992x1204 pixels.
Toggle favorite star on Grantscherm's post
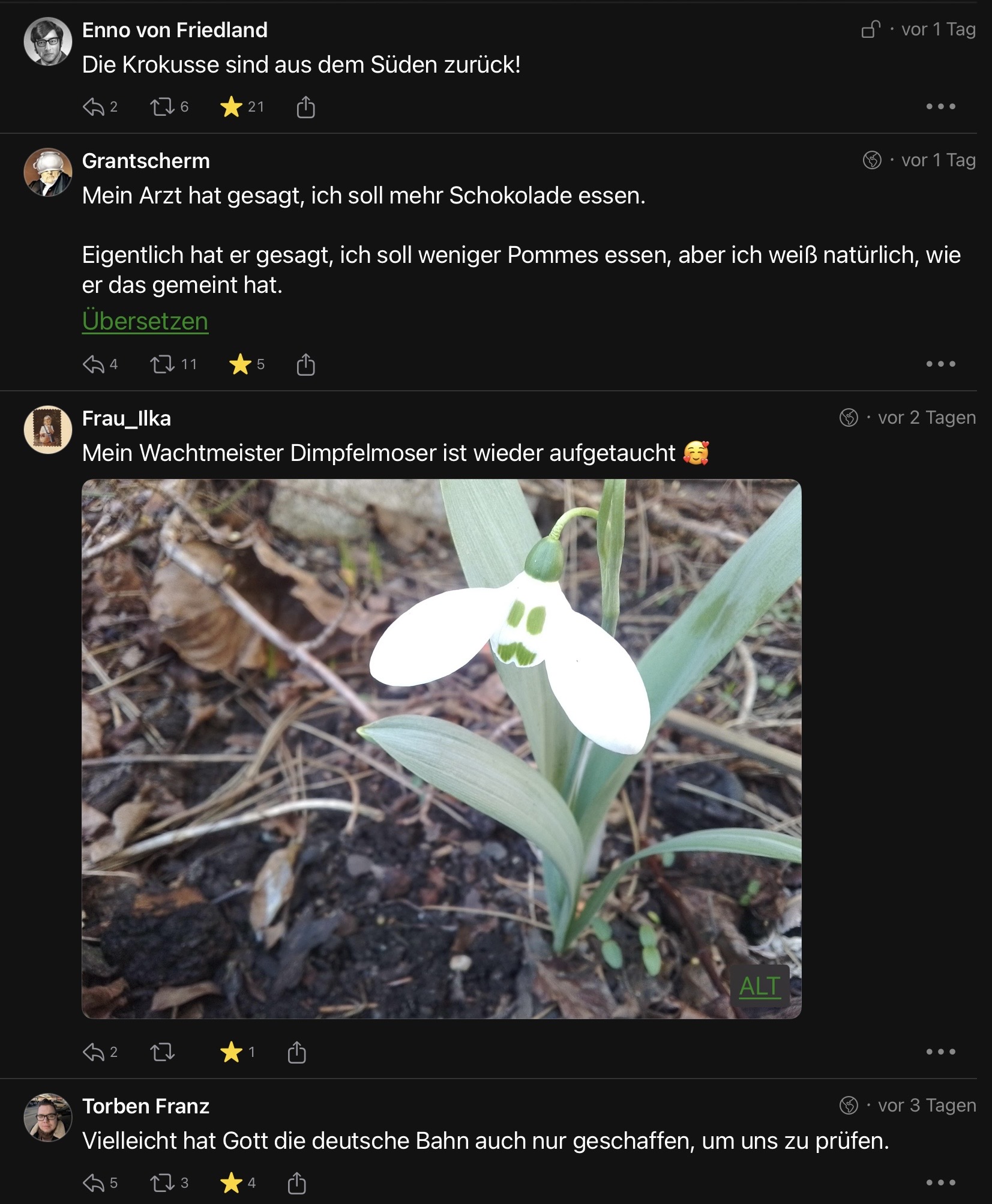pos(240,364)
